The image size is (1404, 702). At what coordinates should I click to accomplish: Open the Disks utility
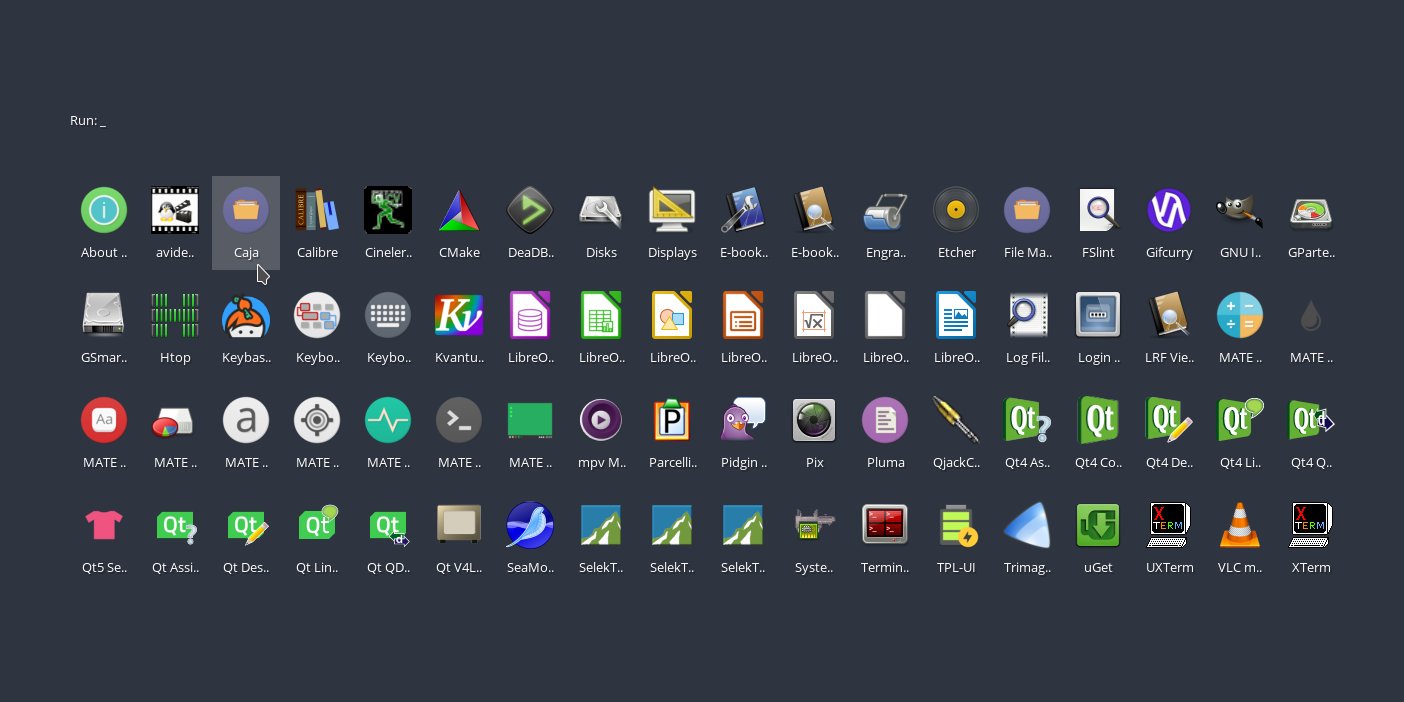click(x=601, y=223)
